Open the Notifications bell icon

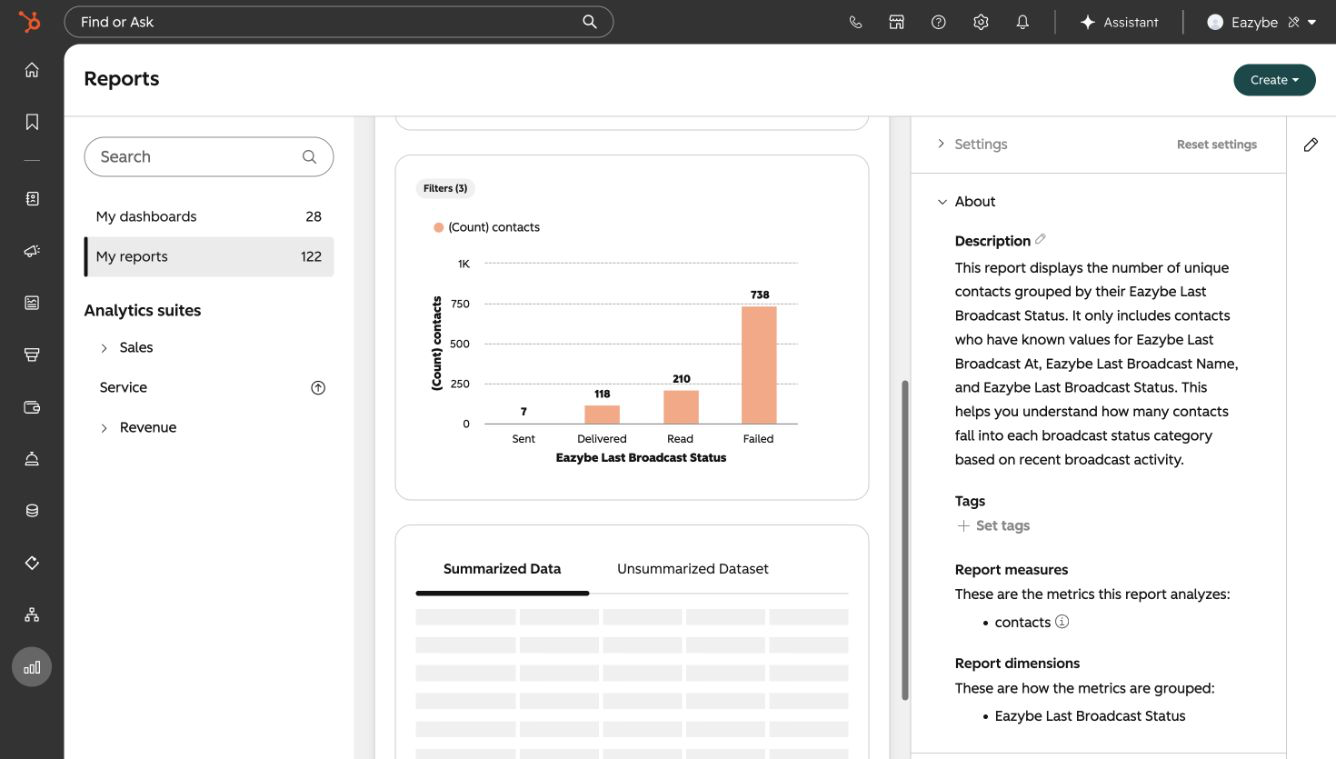point(1022,22)
